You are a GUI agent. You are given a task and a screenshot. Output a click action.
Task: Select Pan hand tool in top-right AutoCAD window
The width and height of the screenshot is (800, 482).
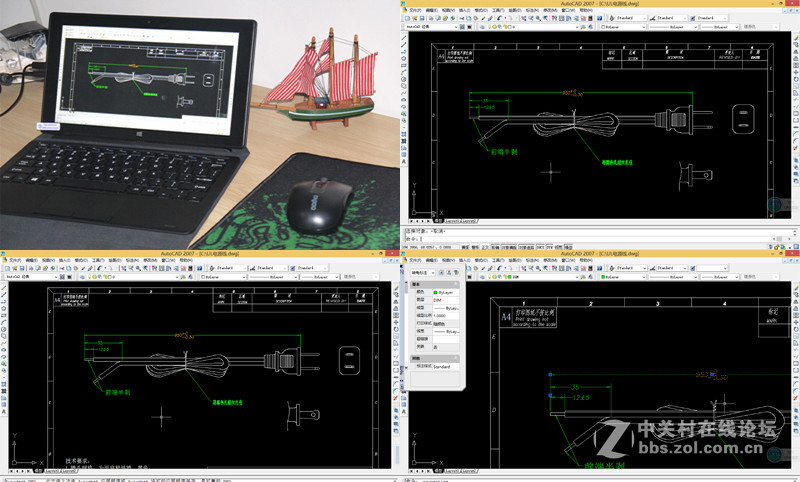click(523, 18)
